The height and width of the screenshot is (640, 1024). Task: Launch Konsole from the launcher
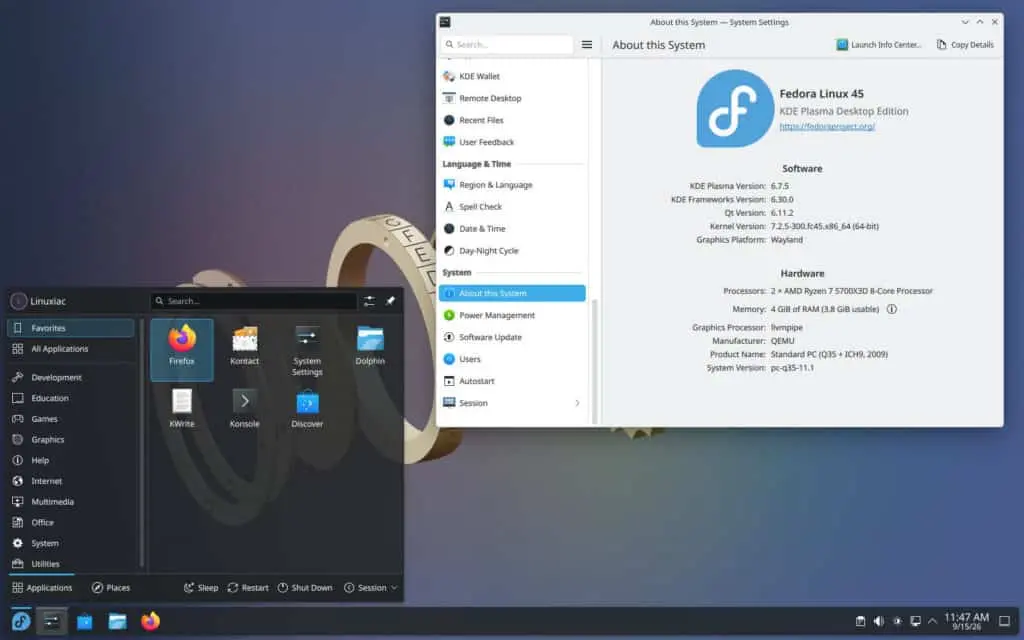click(x=244, y=409)
